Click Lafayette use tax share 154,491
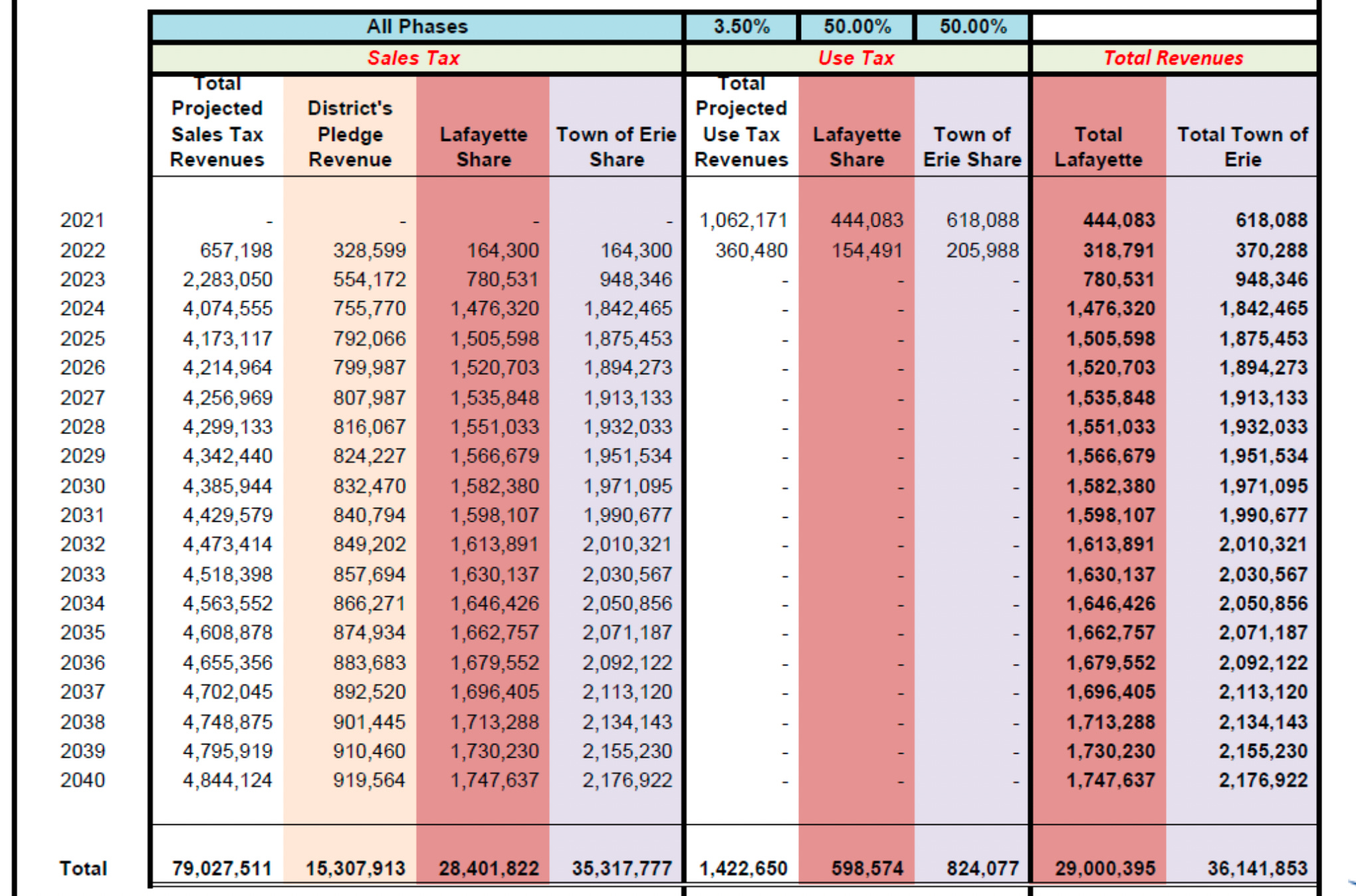 [867, 251]
